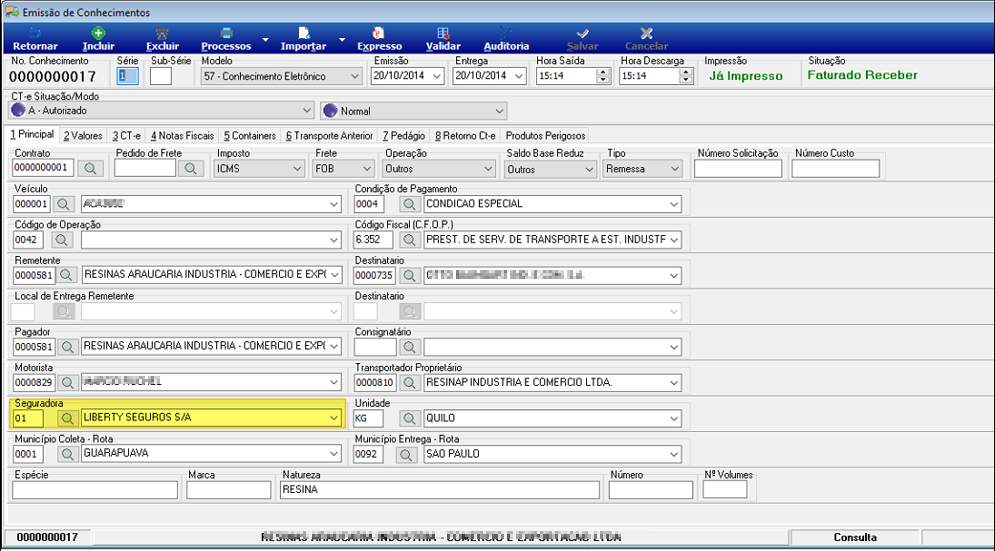Switch to the Produtos Perigosos tab
The width and height of the screenshot is (995, 551).
tap(545, 136)
